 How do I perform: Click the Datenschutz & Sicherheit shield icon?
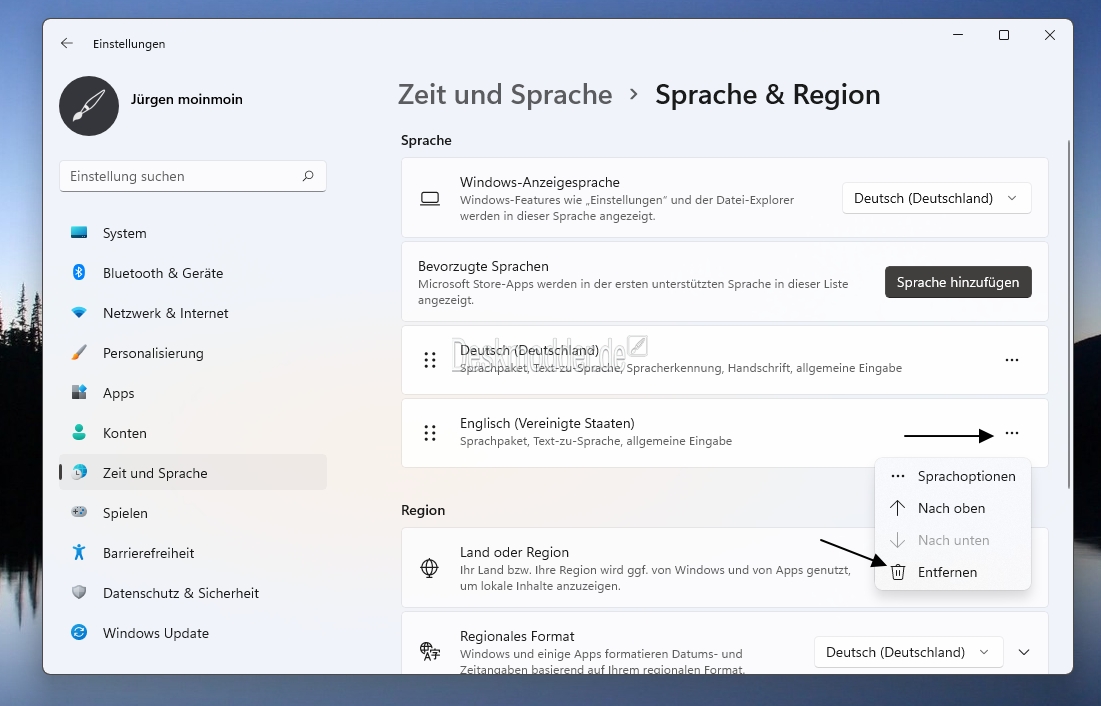click(x=79, y=593)
